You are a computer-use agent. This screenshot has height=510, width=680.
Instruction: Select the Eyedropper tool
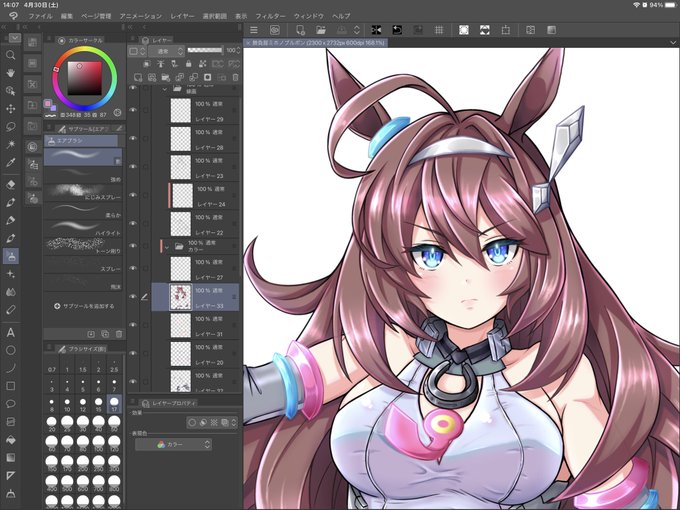pyautogui.click(x=11, y=163)
